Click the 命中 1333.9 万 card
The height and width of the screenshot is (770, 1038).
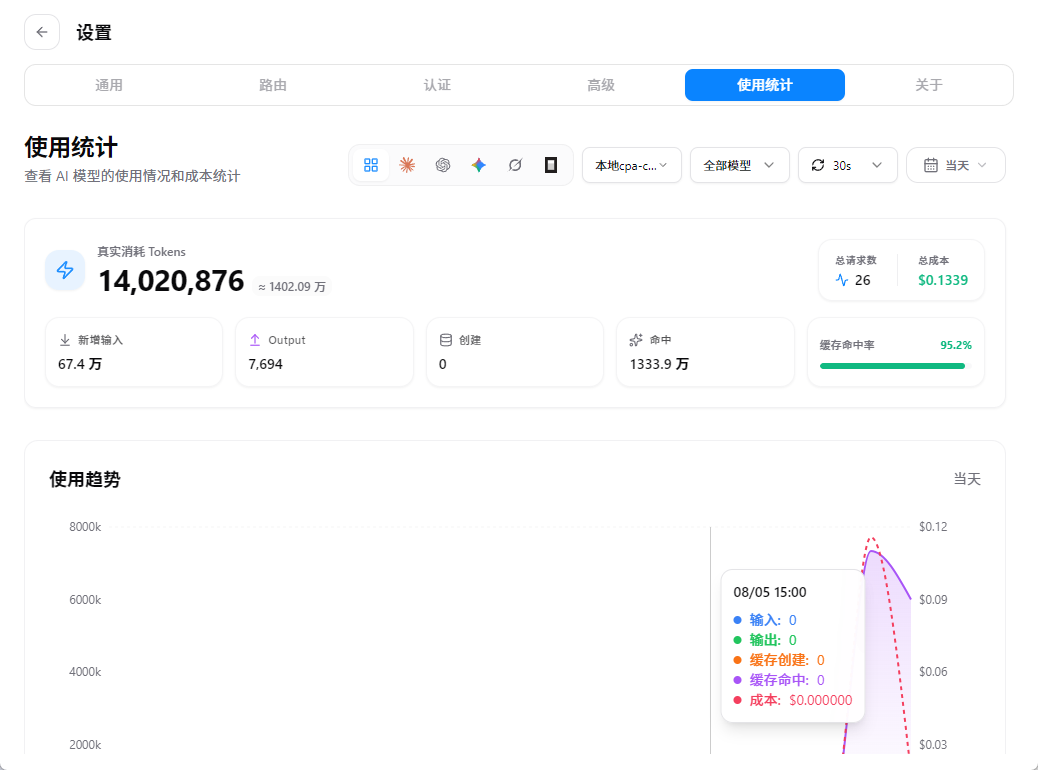pos(705,352)
